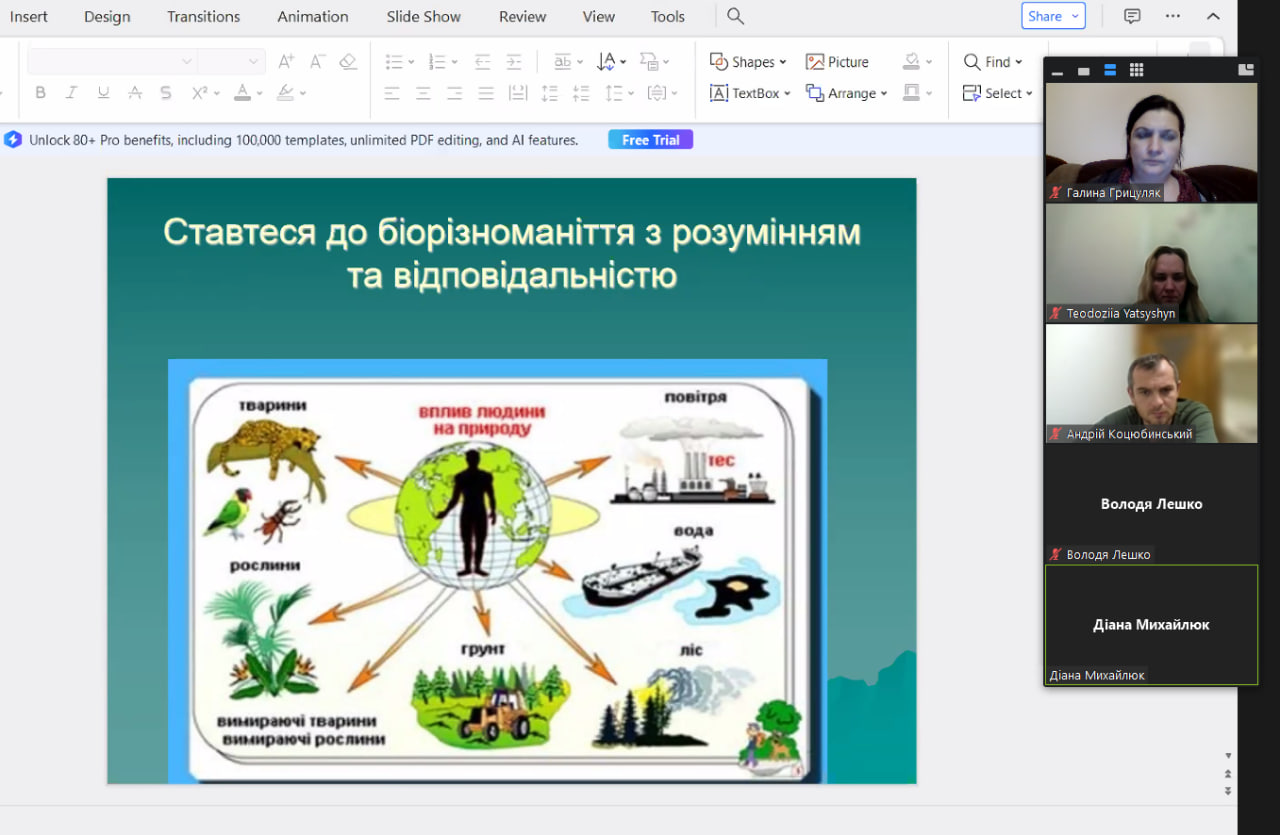This screenshot has width=1280, height=835.
Task: Expand the bullet list dropdown arrow
Action: pos(411,62)
